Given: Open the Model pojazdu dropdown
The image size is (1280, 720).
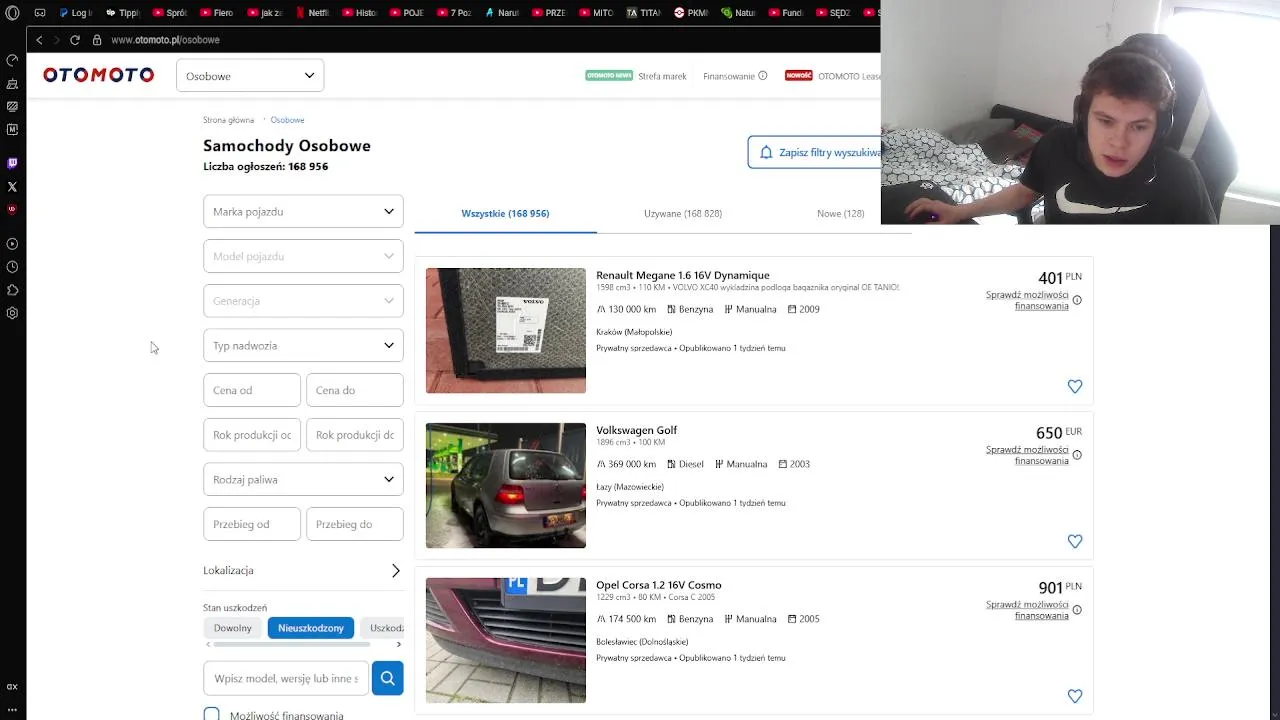Looking at the screenshot, I should pos(303,256).
